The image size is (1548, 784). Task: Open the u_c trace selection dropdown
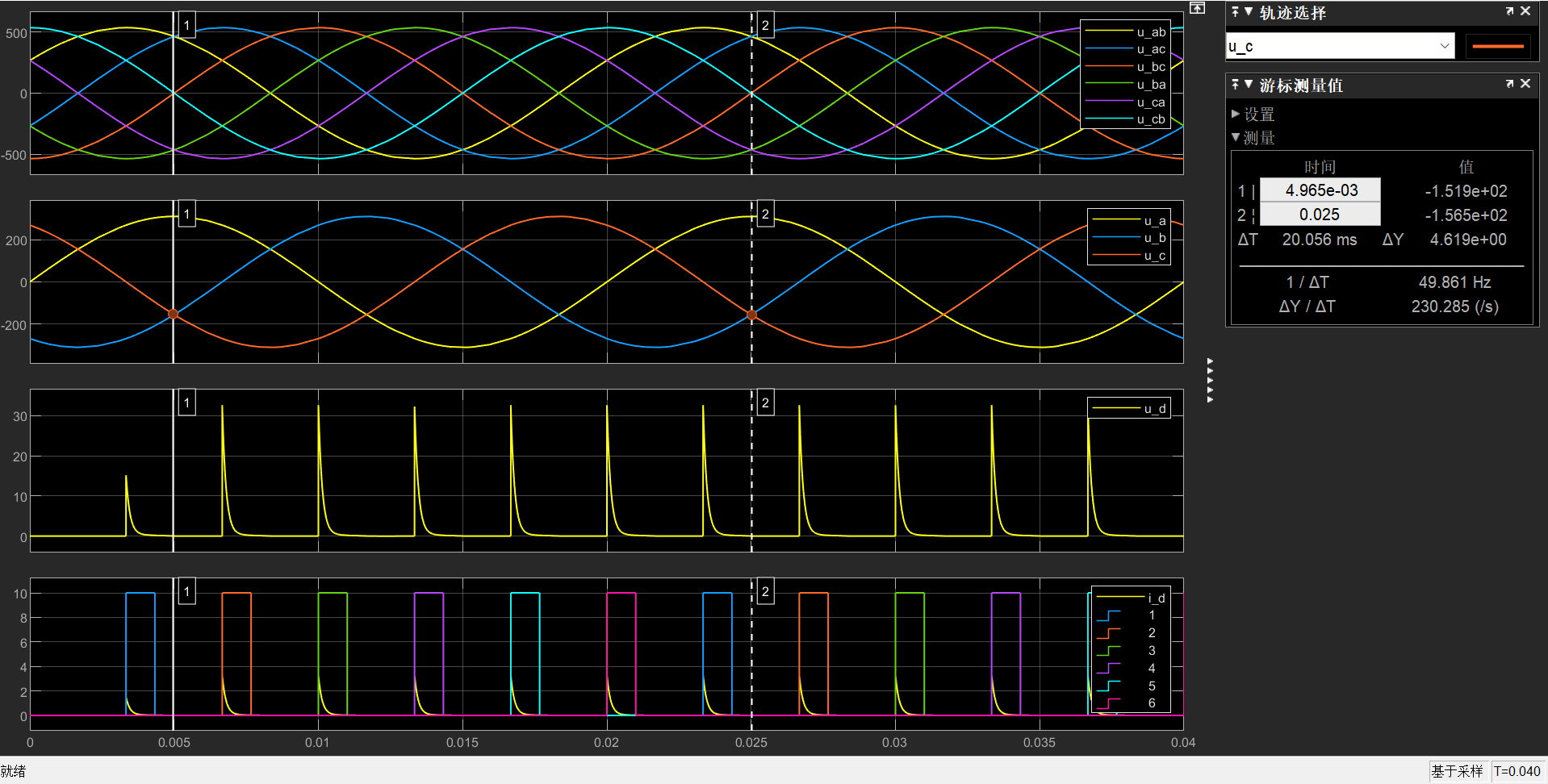click(x=1340, y=46)
